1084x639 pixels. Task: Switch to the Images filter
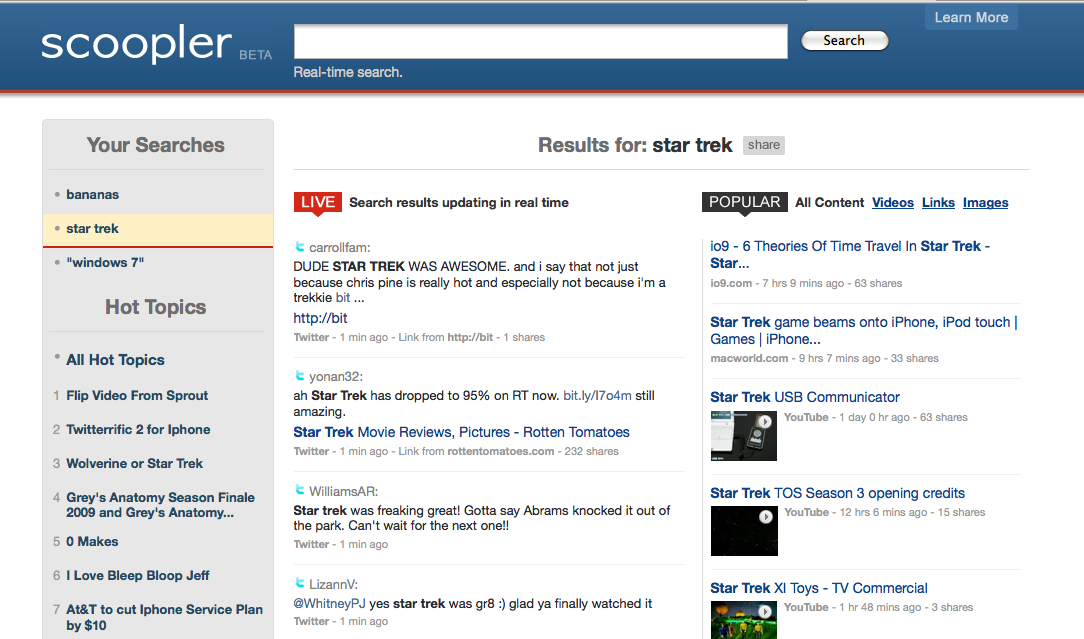point(985,203)
